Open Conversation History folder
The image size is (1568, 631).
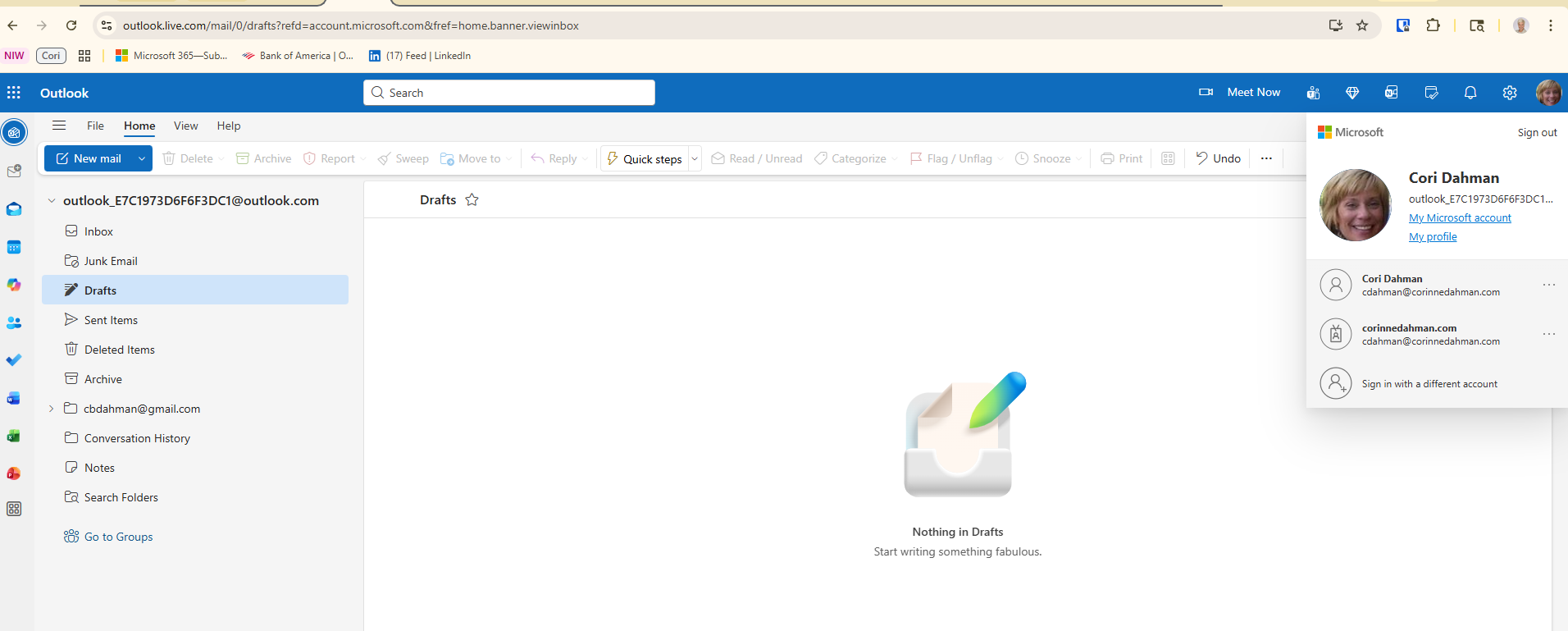coord(195,438)
